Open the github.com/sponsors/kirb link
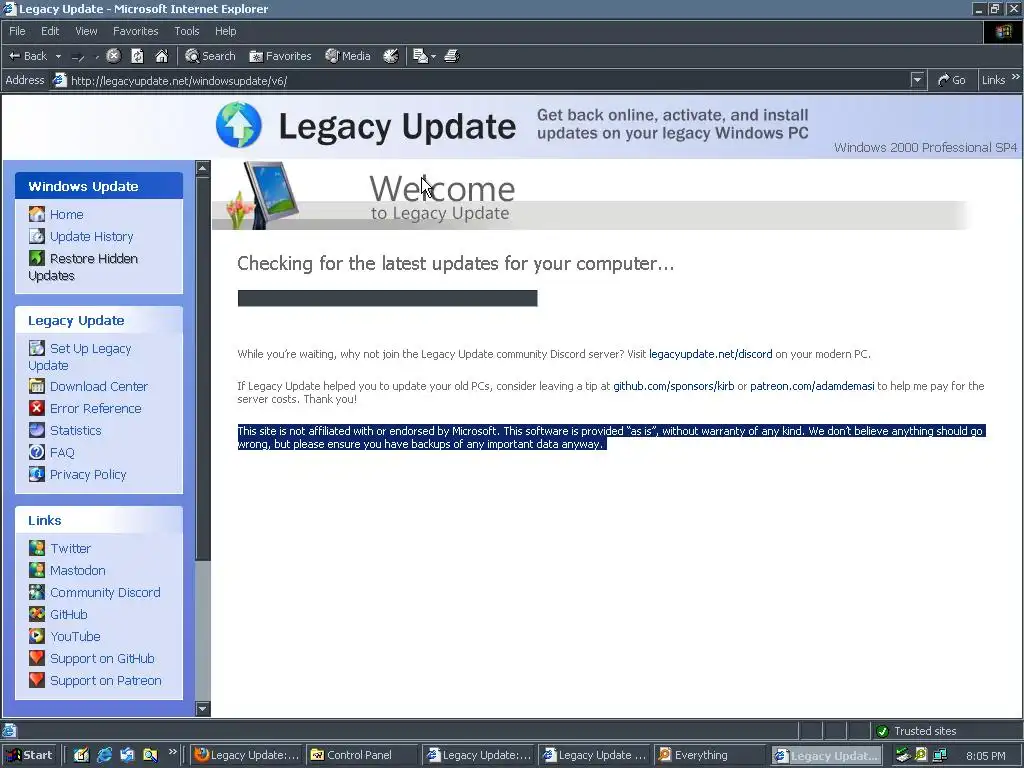Image resolution: width=1024 pixels, height=768 pixels. [673, 386]
